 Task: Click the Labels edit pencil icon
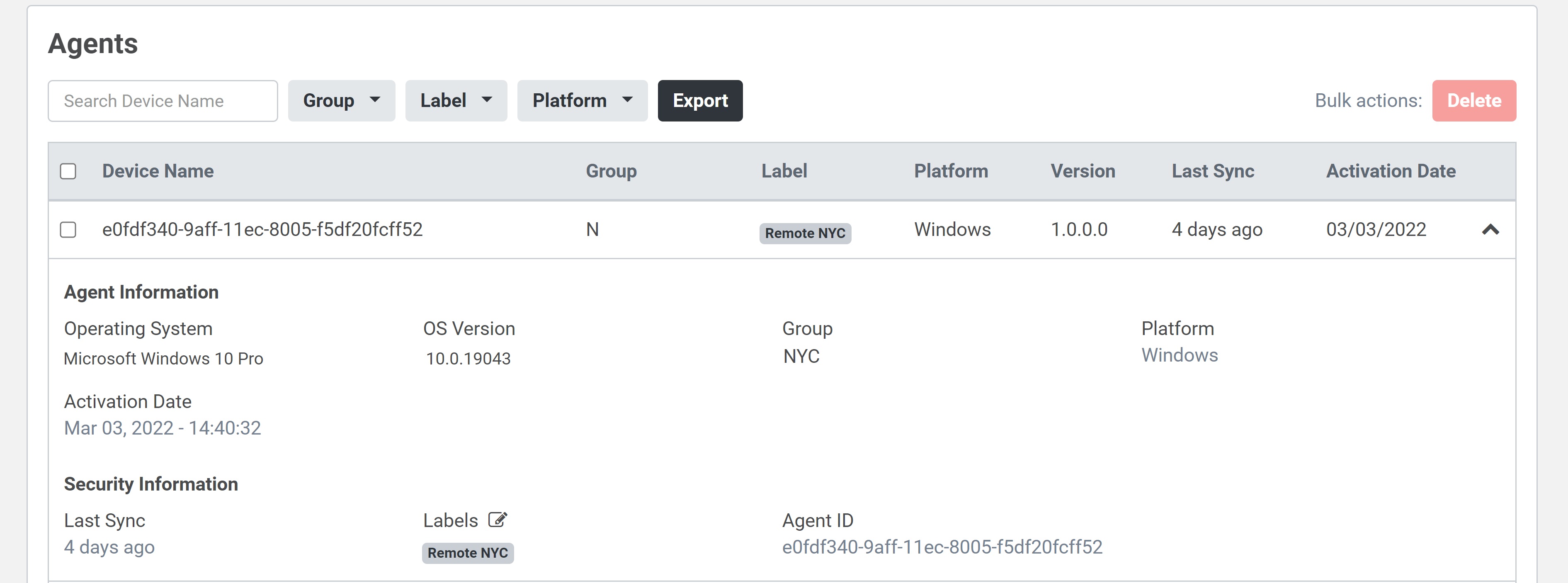click(x=497, y=520)
